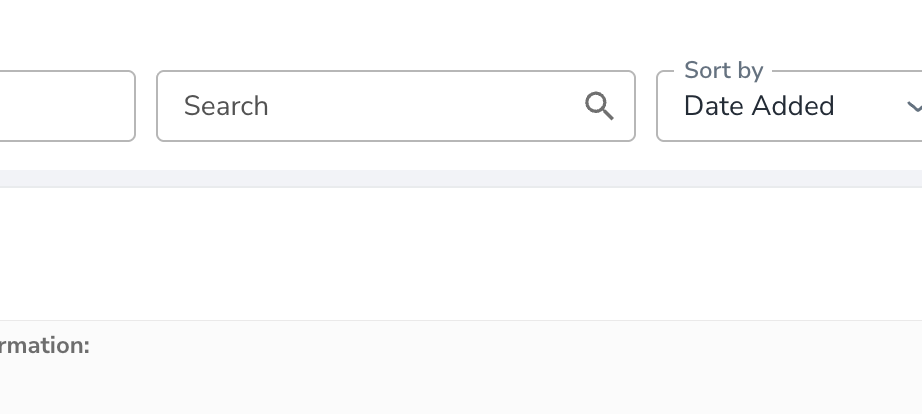Click the thin line above the information section
This screenshot has width=922, height=414.
461,320
